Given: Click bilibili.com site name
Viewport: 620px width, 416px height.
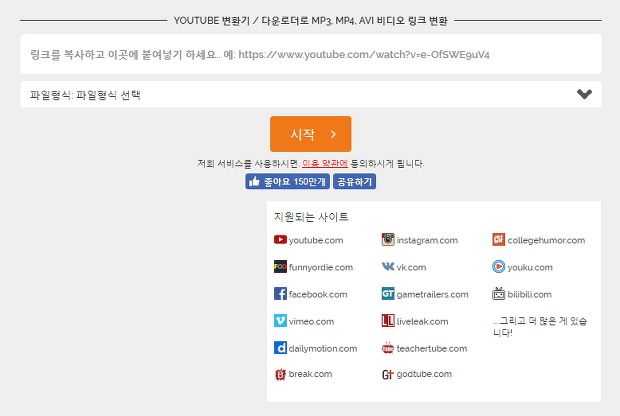Looking at the screenshot, I should tap(529, 294).
